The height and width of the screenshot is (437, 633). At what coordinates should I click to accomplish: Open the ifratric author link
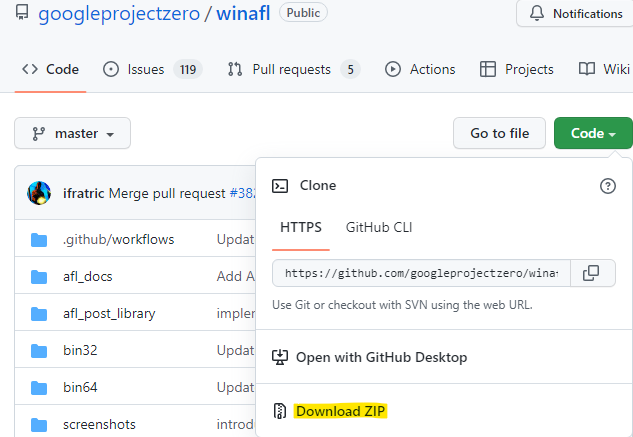(x=84, y=193)
